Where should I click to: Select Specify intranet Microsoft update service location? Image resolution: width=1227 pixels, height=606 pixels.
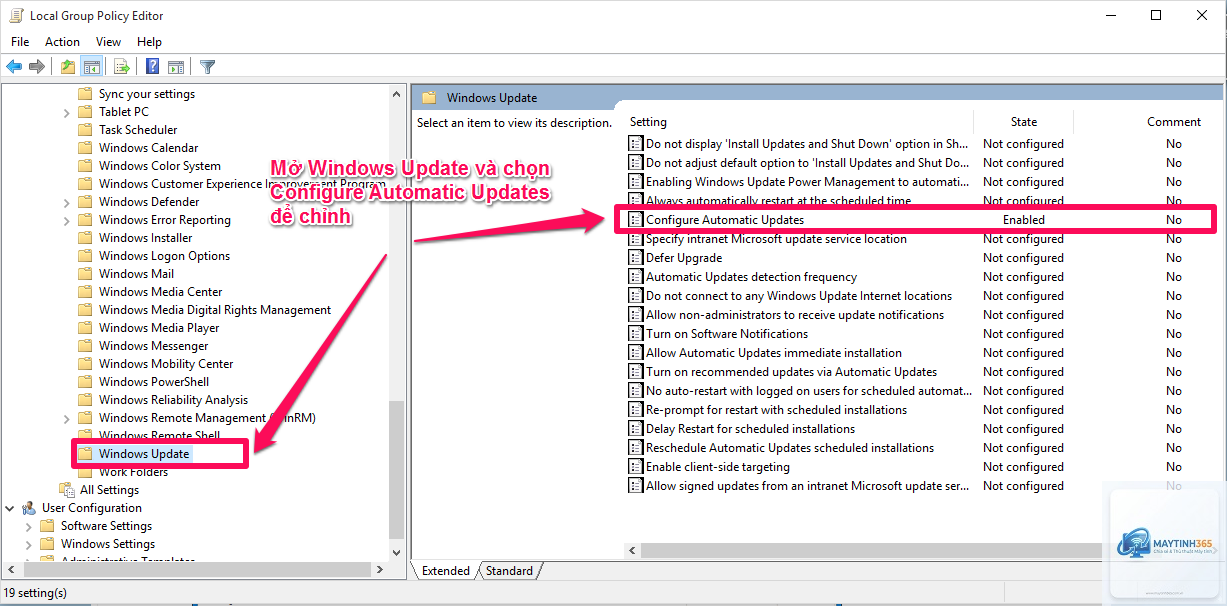click(x=776, y=239)
